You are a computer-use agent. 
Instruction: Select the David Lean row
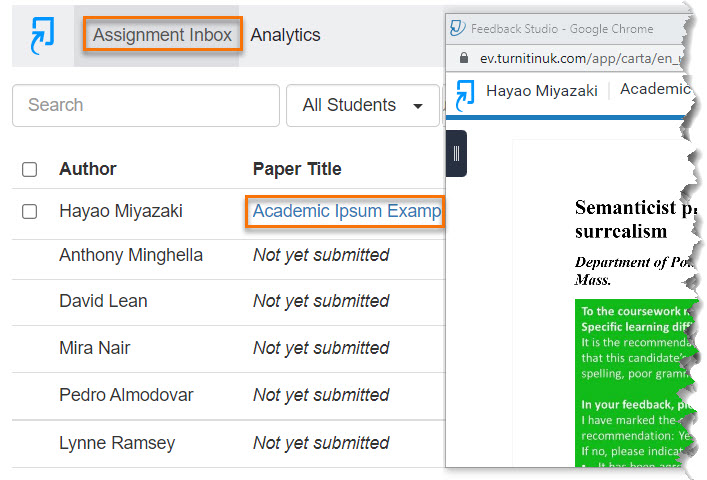pos(103,301)
